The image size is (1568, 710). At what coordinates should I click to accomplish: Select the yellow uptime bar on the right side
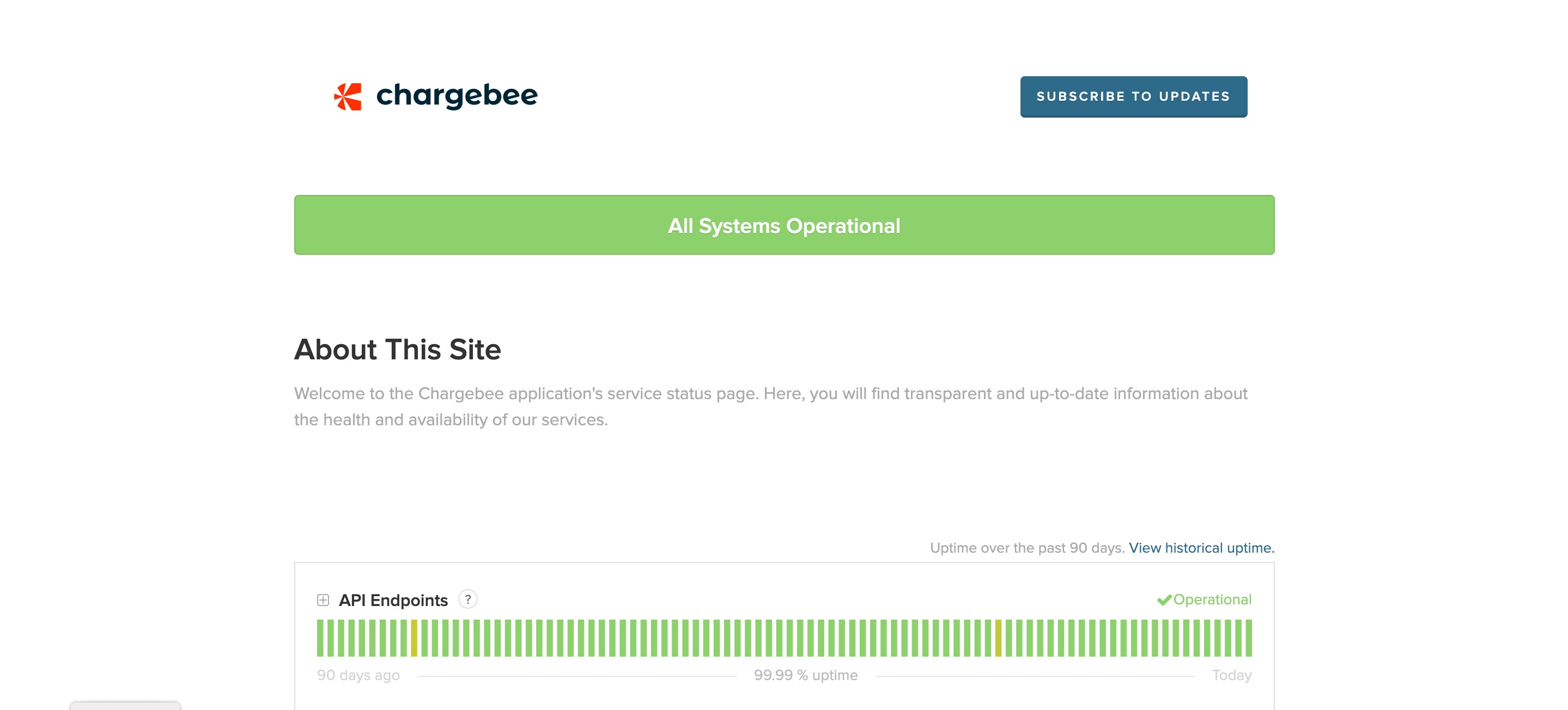998,638
